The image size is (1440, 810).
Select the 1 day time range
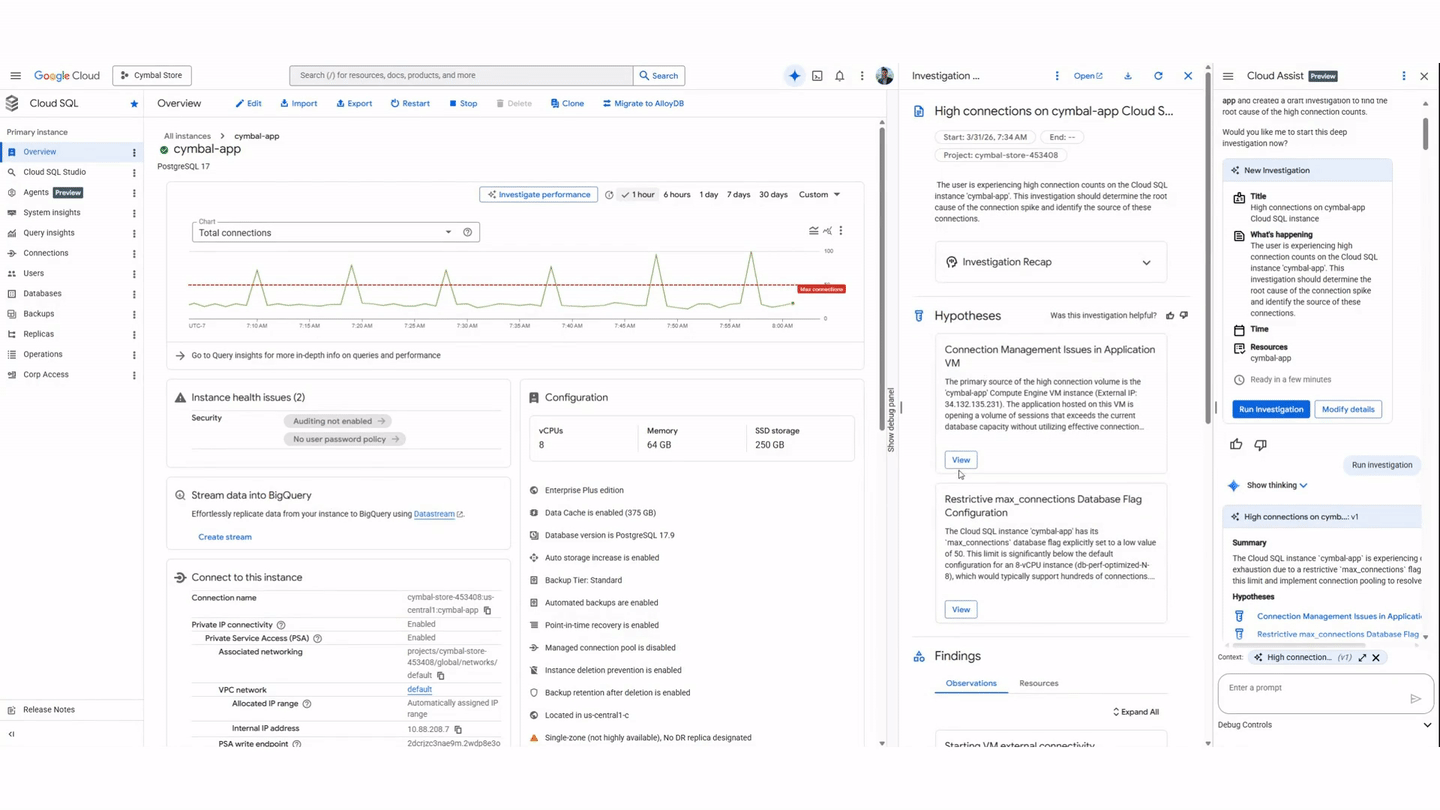[x=709, y=195]
